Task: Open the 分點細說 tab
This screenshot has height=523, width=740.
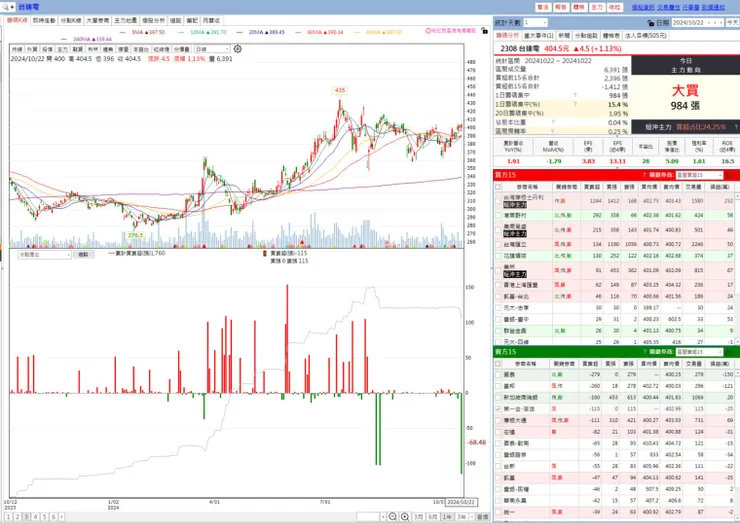Action: pyautogui.click(x=586, y=35)
